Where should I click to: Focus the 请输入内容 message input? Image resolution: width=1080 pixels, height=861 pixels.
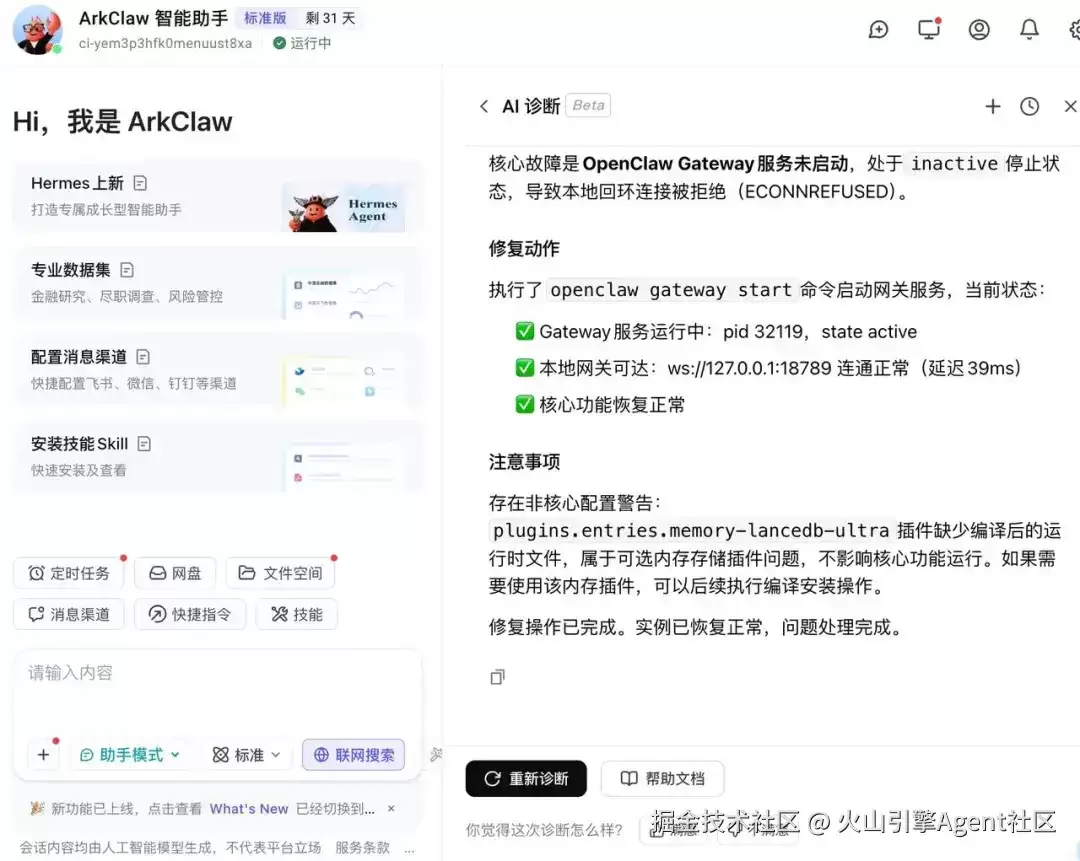pyautogui.click(x=218, y=692)
